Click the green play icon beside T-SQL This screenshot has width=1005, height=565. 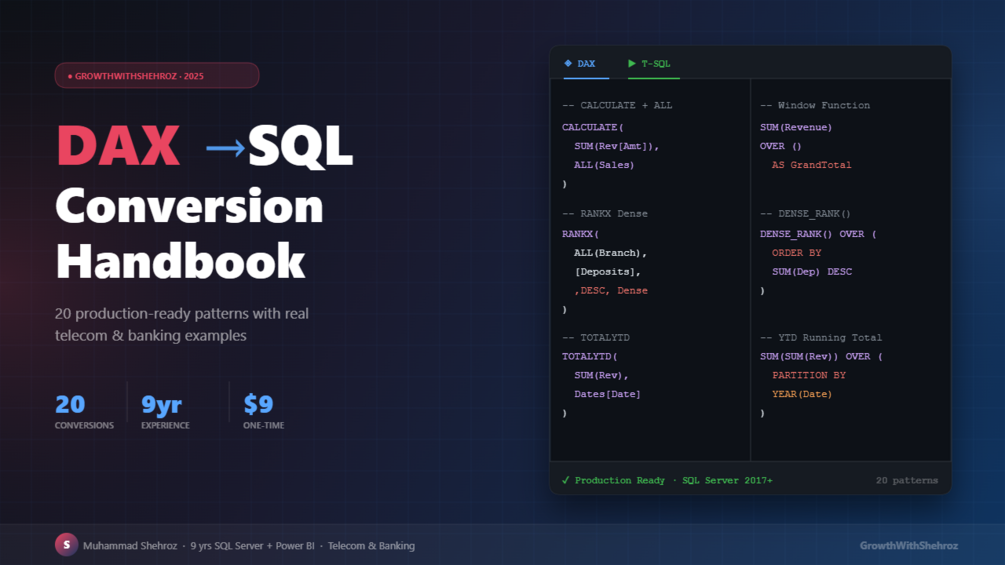[x=632, y=63]
